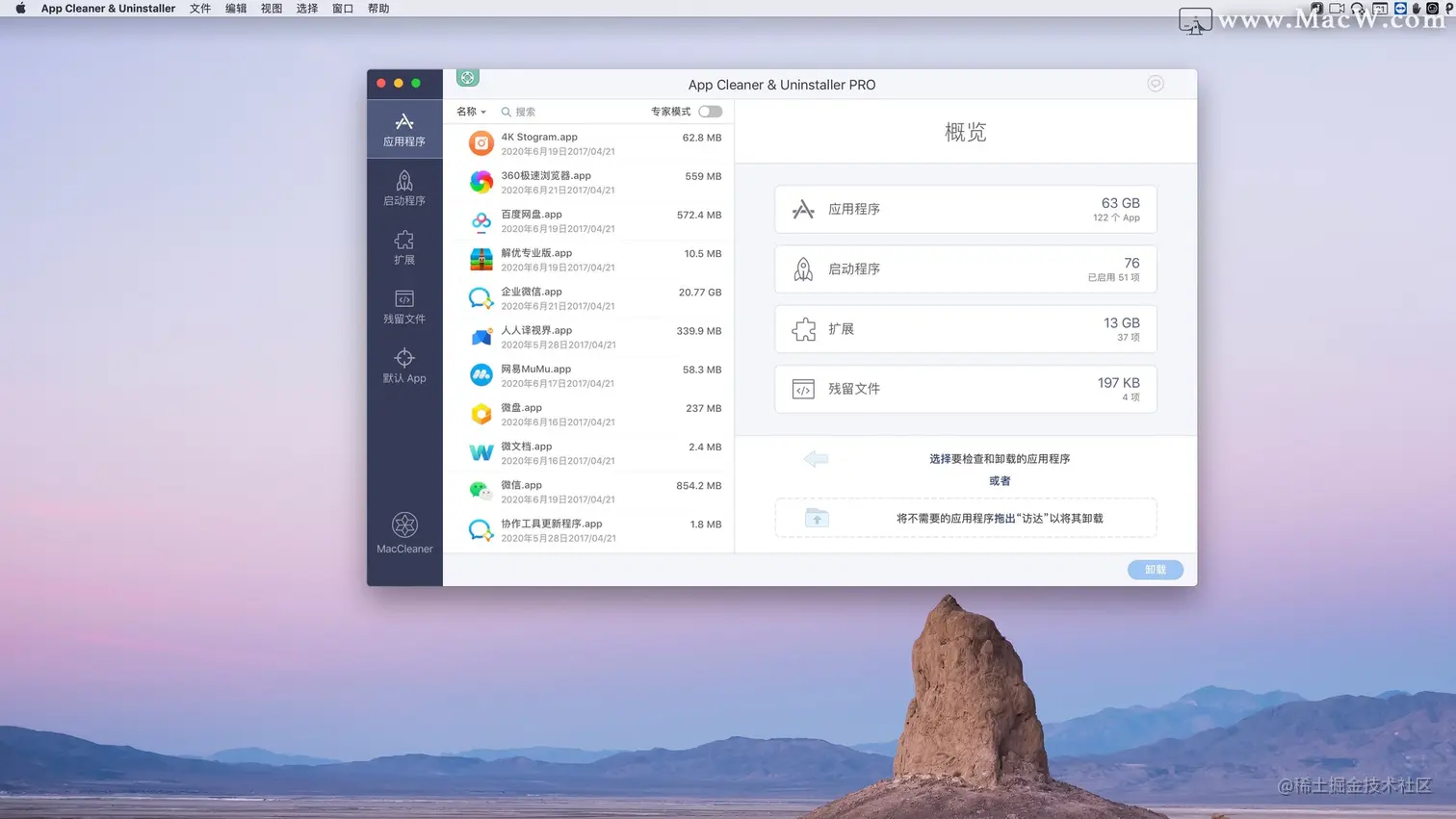Click the drag-to-uninstall drop zone
Screen dimensions: 1456x819
(x=965, y=518)
